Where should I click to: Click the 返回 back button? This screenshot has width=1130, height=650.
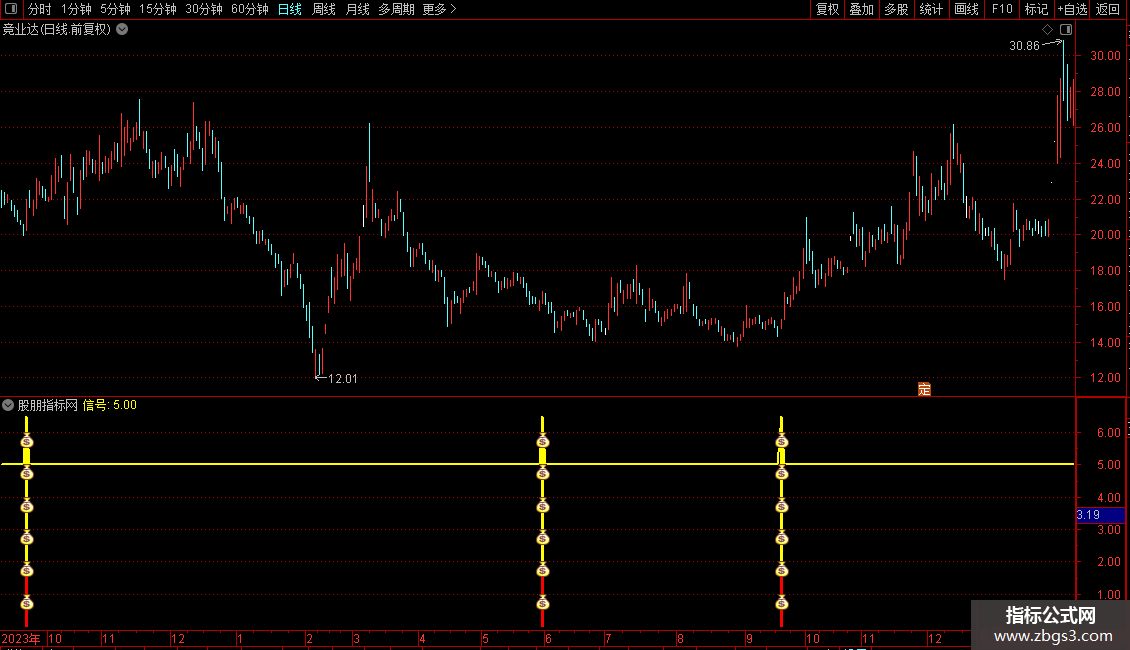tap(1108, 9)
